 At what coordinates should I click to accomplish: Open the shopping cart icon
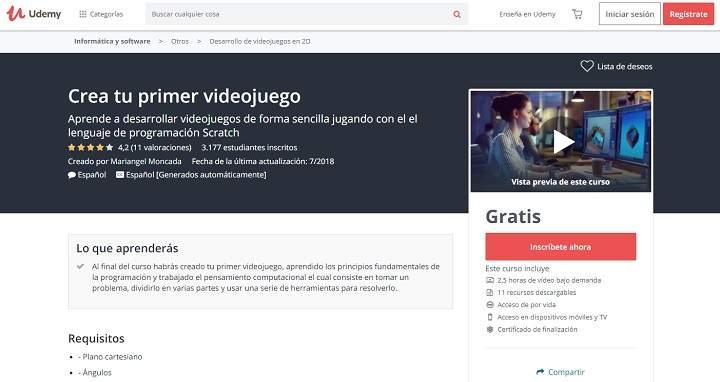point(577,14)
